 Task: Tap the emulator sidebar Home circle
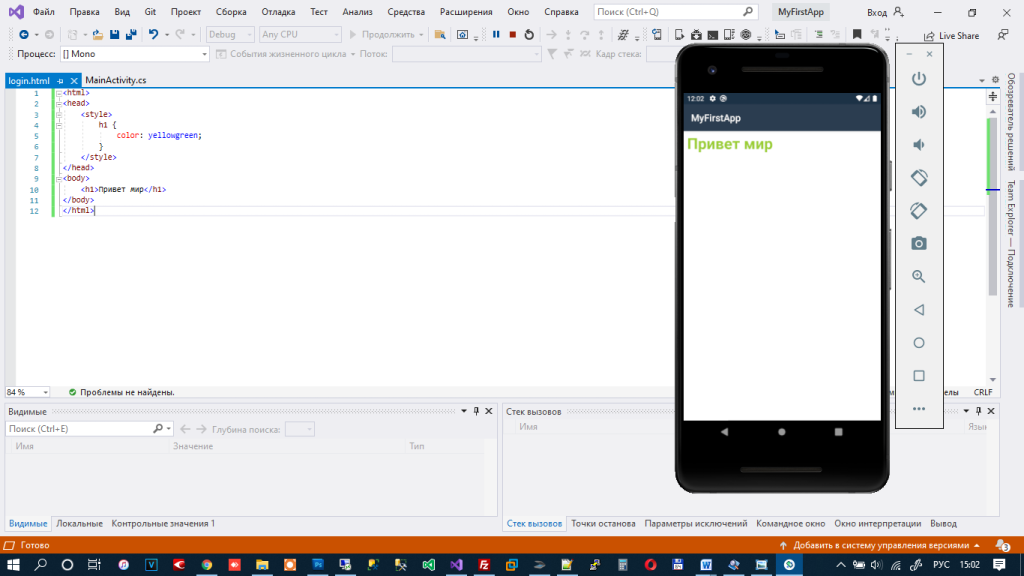[x=919, y=343]
